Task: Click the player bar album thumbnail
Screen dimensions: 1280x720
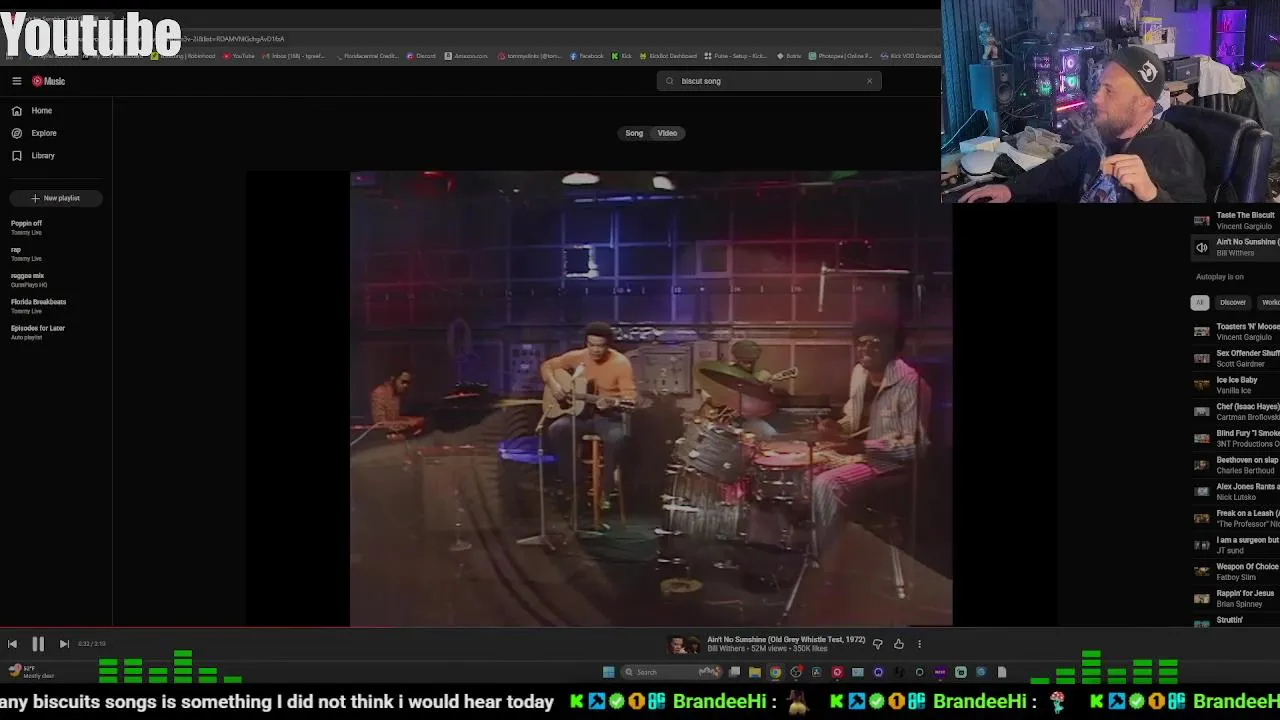Action: pos(684,645)
